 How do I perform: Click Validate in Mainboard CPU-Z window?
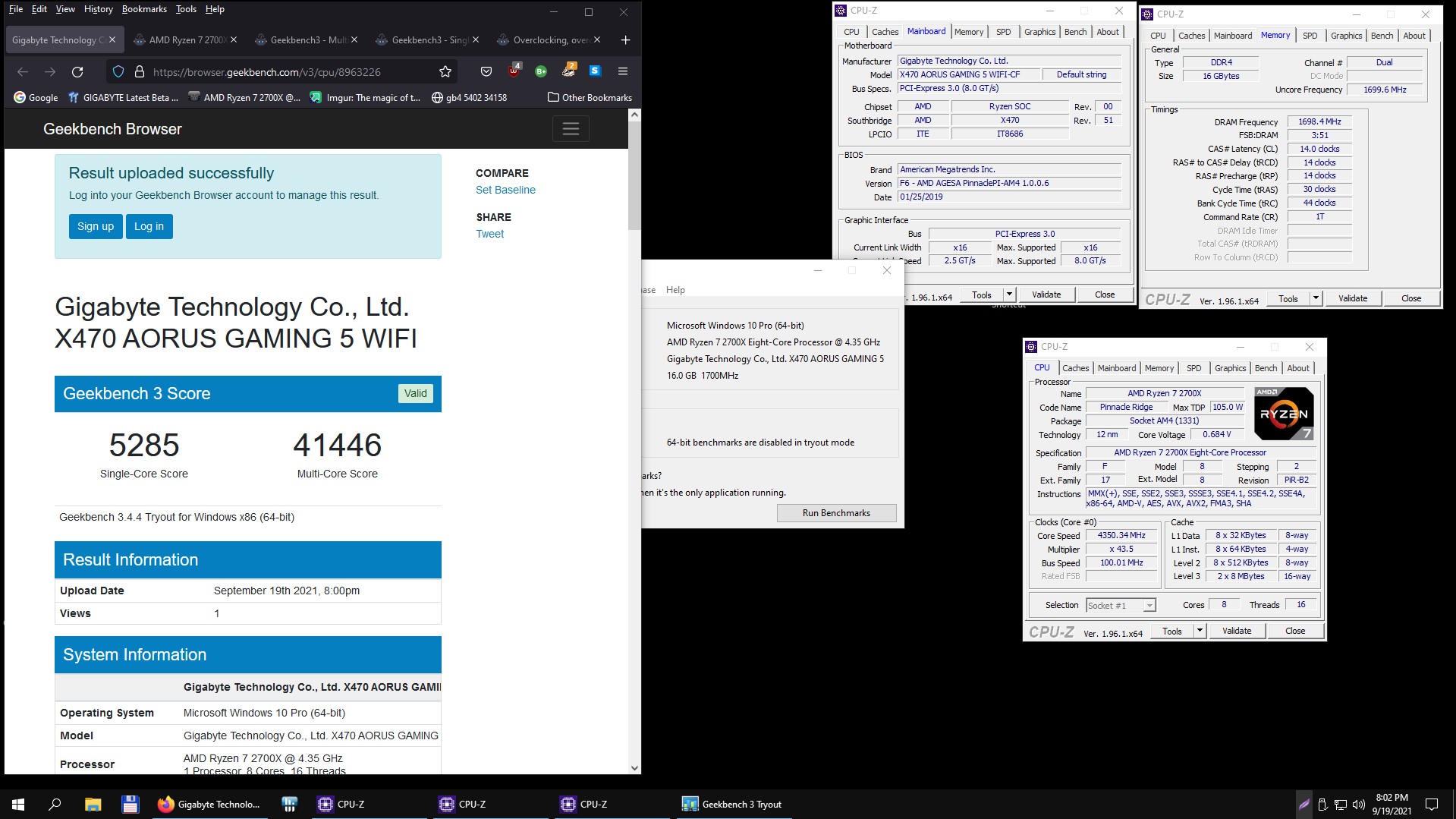click(1046, 295)
